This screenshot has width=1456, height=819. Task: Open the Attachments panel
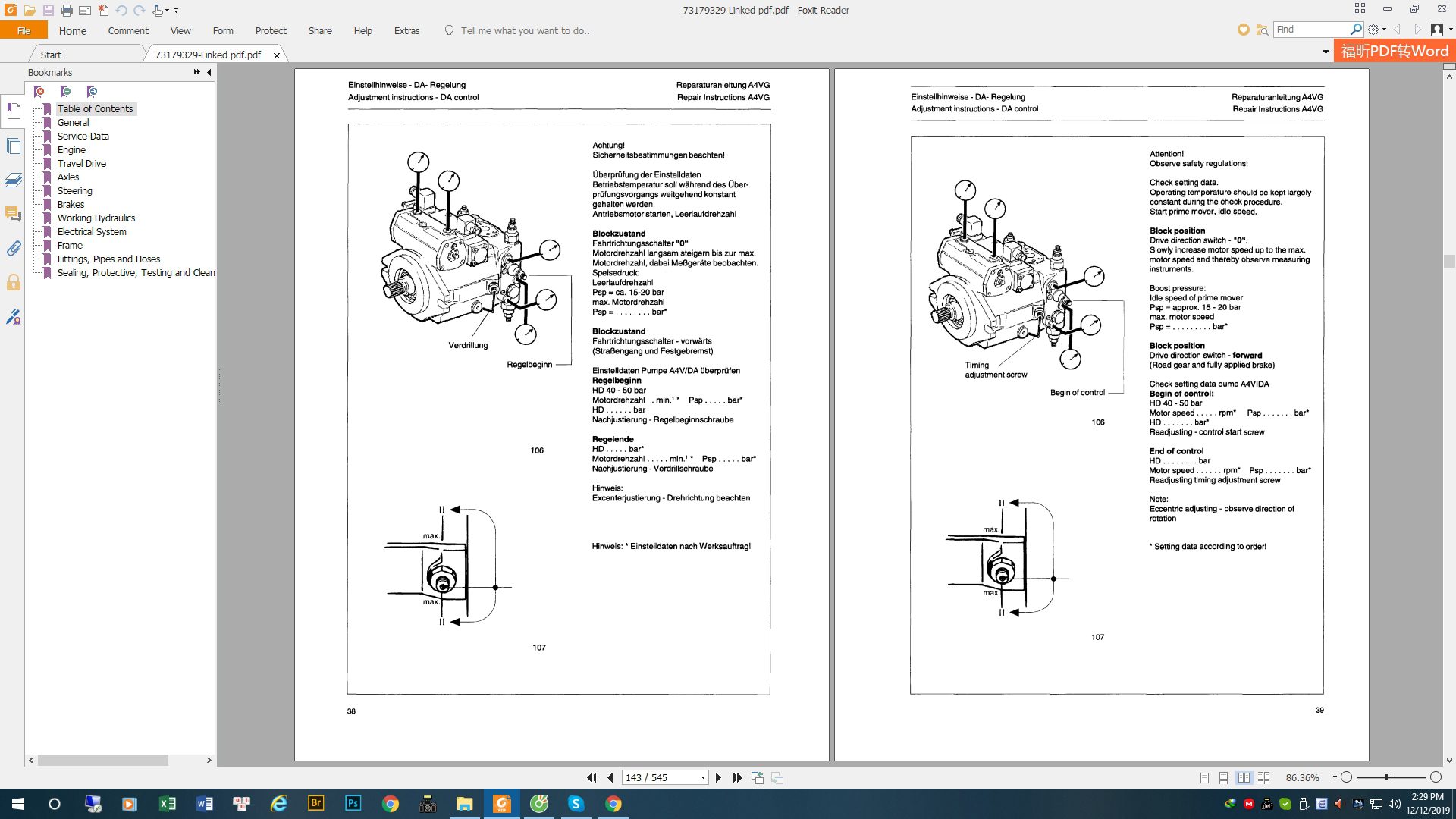14,249
